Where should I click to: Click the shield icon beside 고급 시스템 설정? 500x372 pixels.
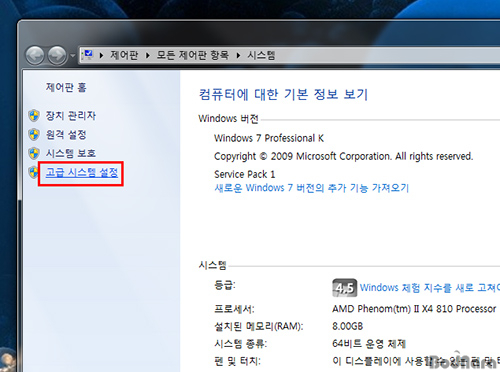33,172
